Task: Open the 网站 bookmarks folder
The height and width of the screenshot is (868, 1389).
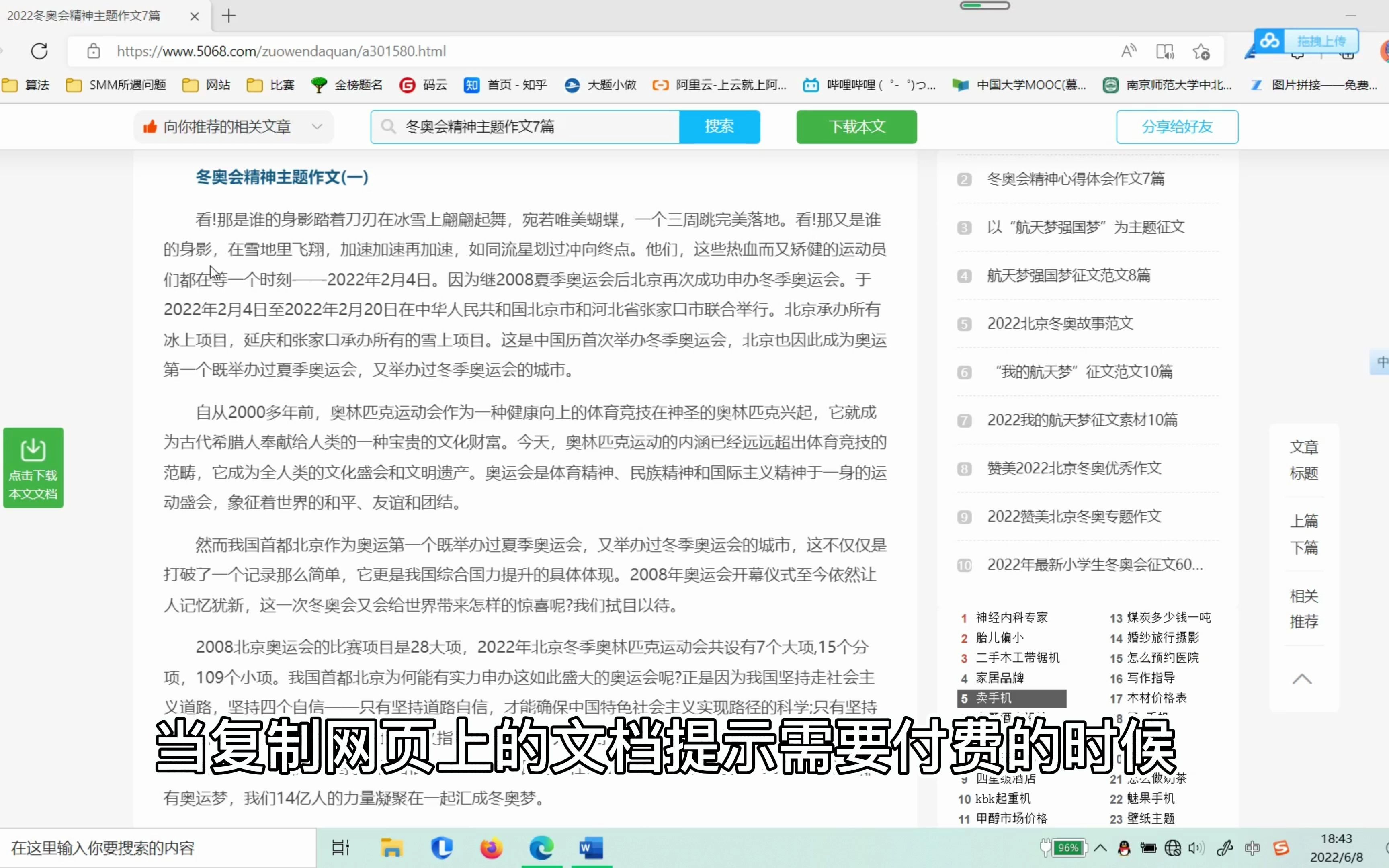Action: pos(206,85)
